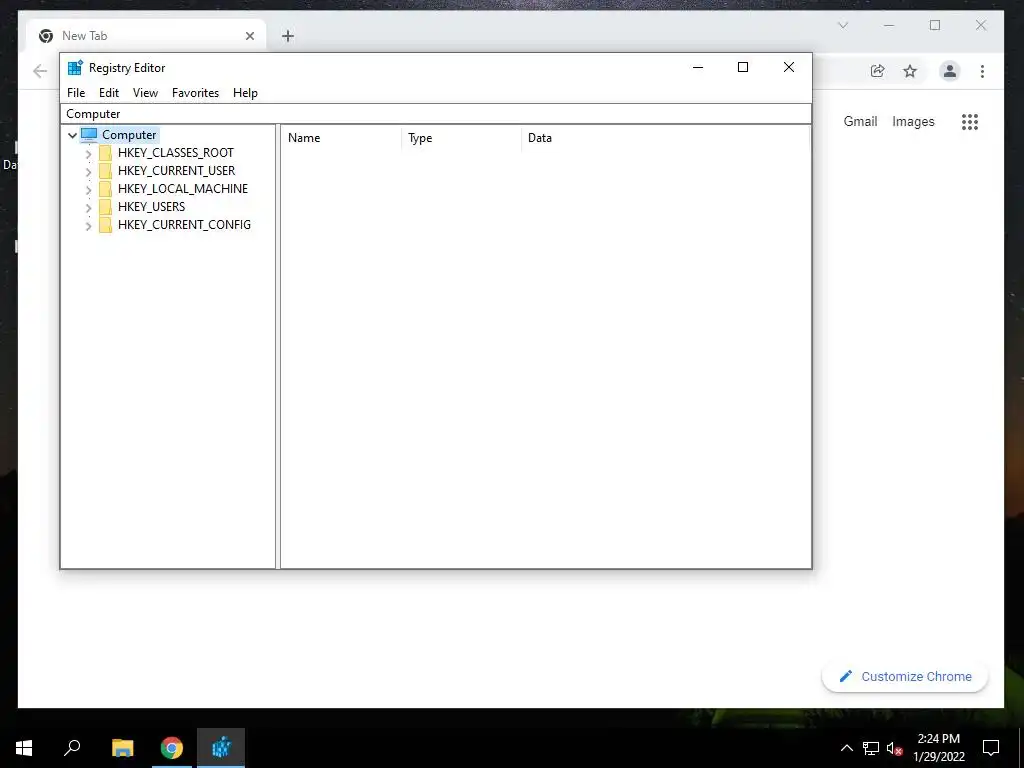Viewport: 1024px width, 768px height.
Task: Select the HKEY_CURRENT_CONFIG label
Action: [184, 225]
